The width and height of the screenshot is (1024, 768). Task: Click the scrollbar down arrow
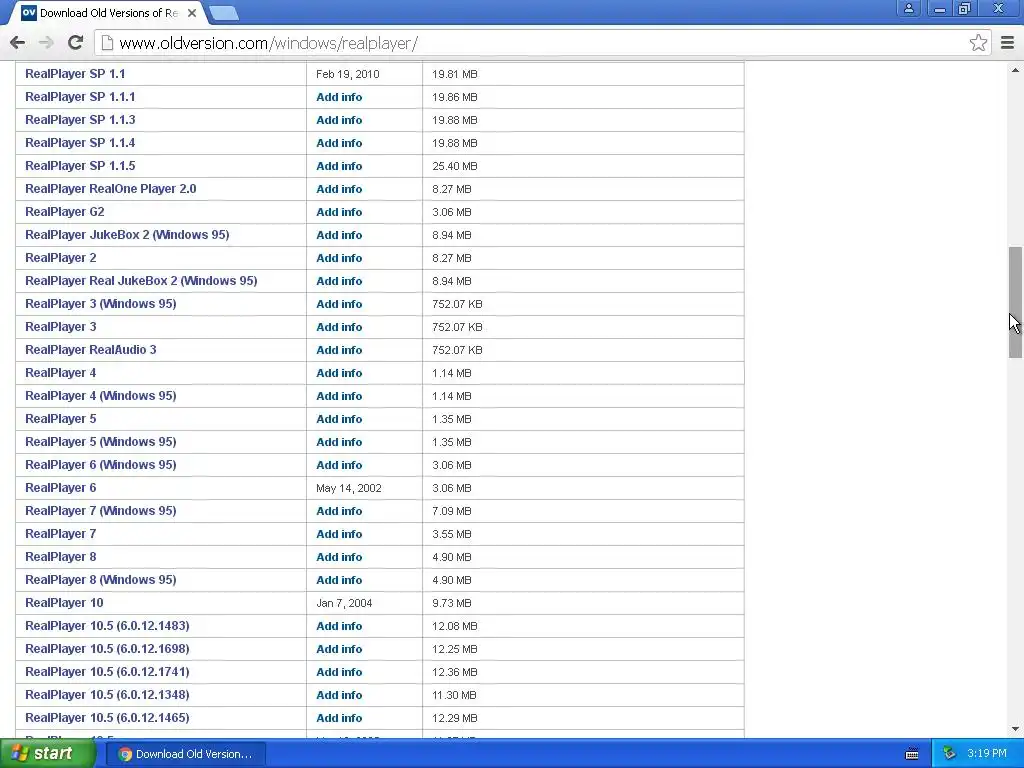click(x=1015, y=729)
